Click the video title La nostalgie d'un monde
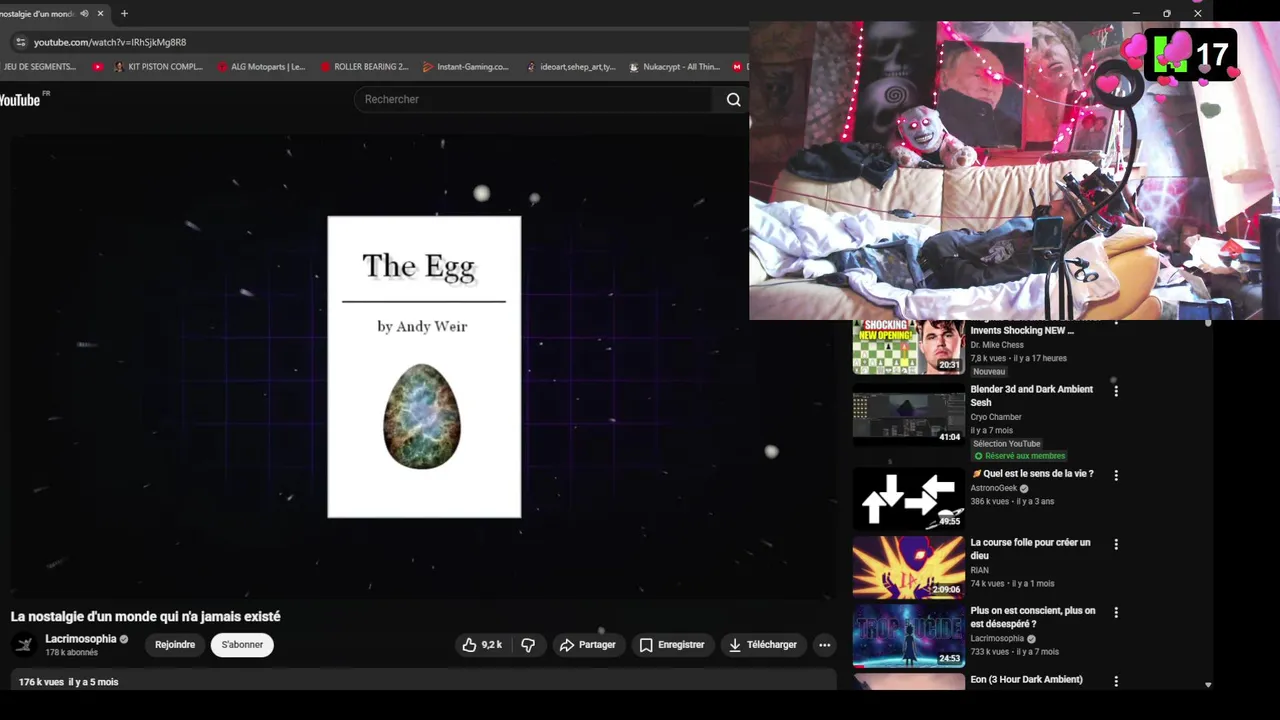Image resolution: width=1280 pixels, height=720 pixels. tap(145, 617)
